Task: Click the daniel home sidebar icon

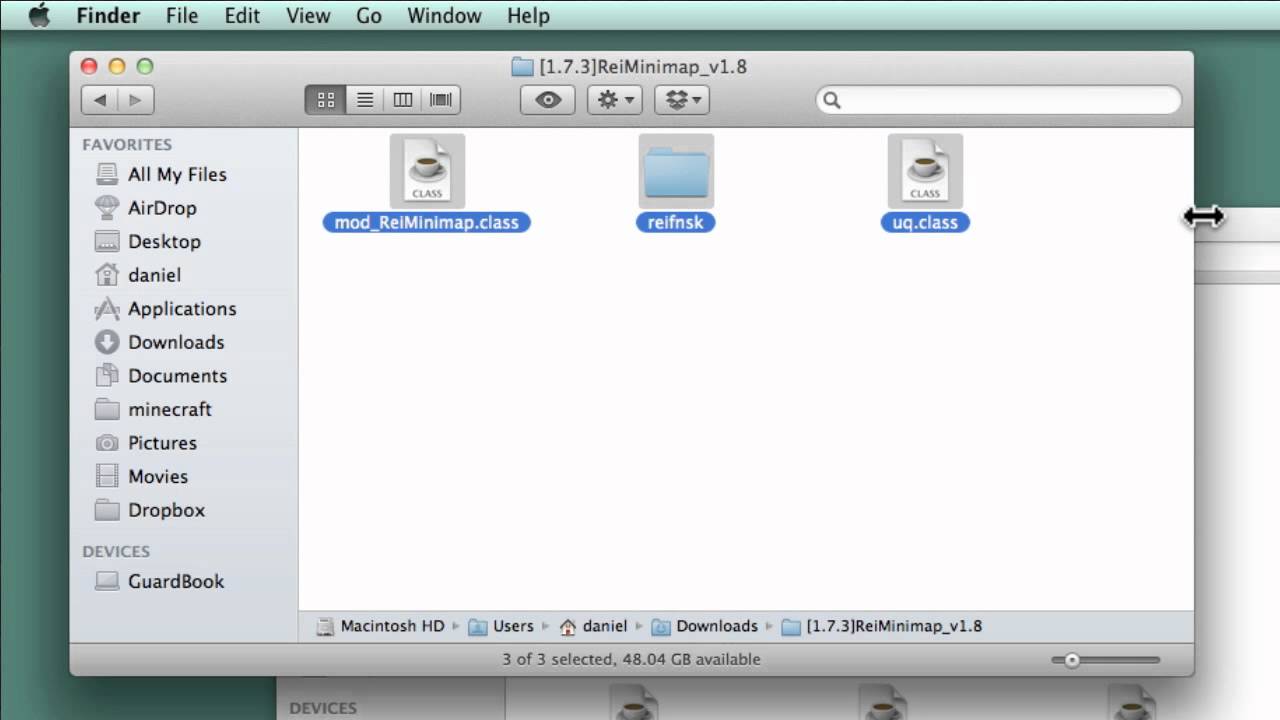Action: click(x=107, y=275)
